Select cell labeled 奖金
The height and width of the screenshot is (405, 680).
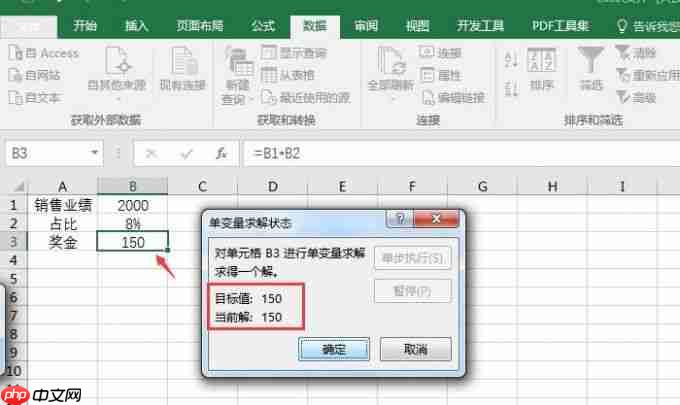tap(62, 242)
